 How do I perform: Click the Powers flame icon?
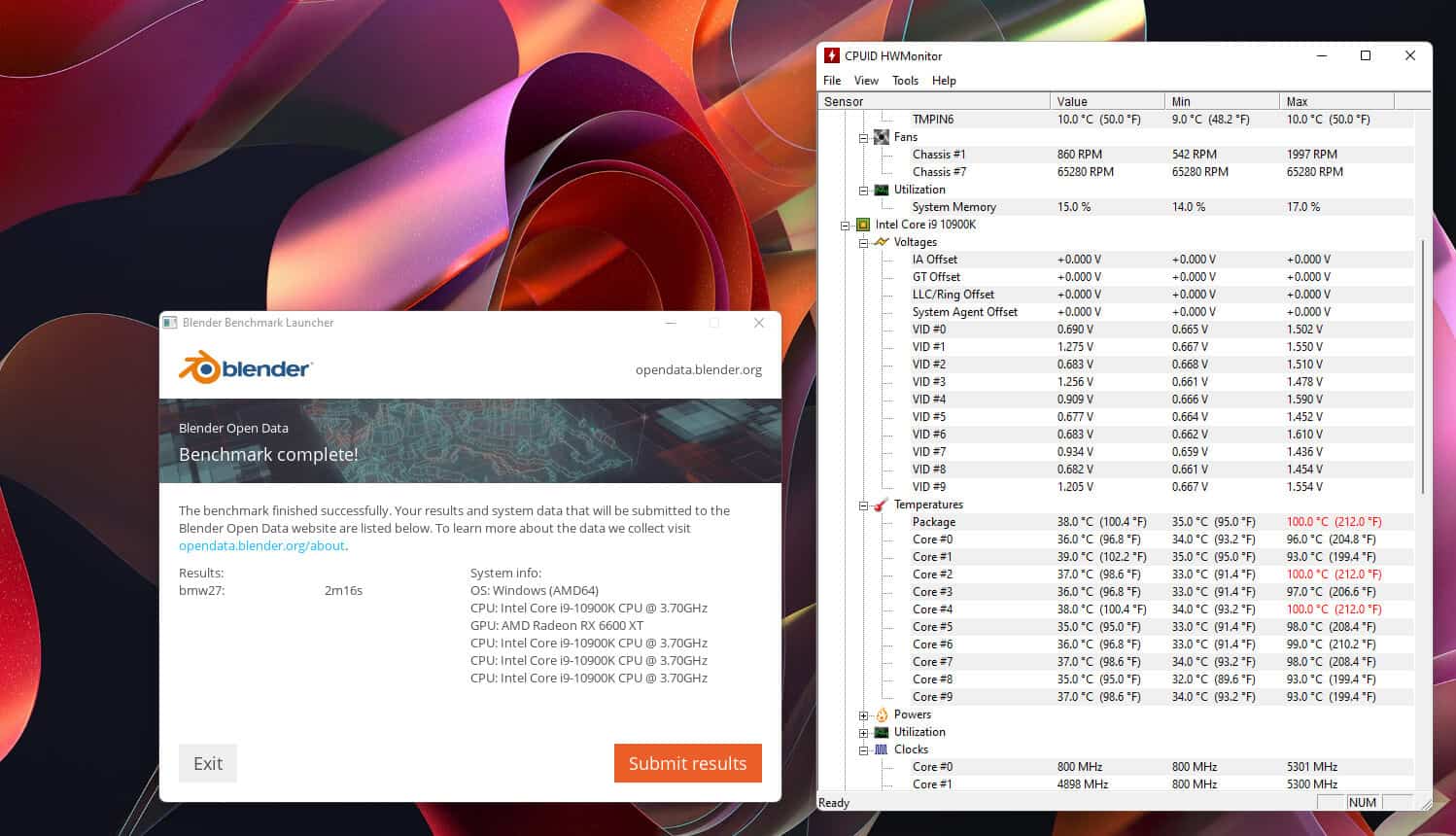pos(882,714)
